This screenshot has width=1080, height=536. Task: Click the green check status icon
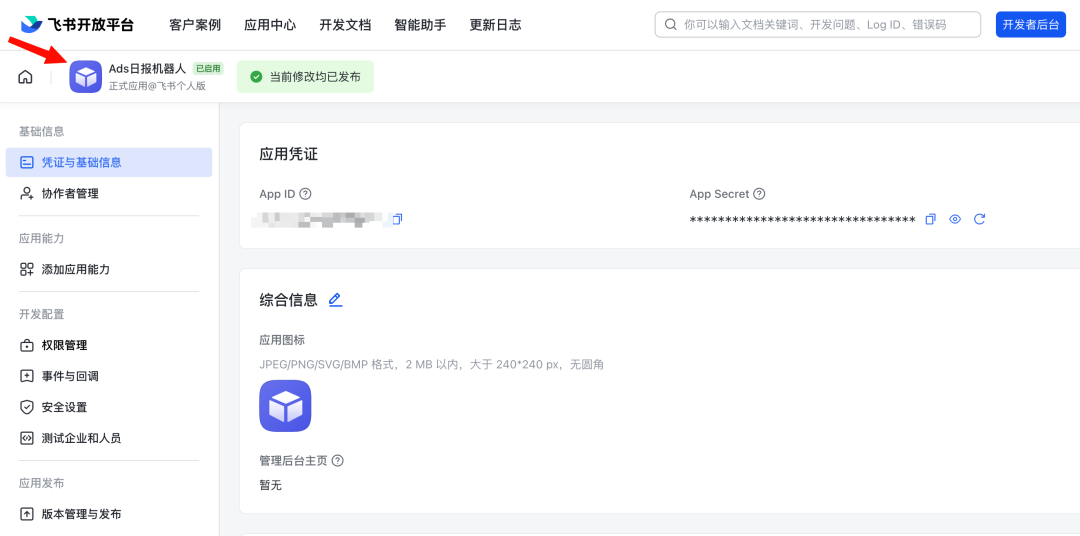256,76
